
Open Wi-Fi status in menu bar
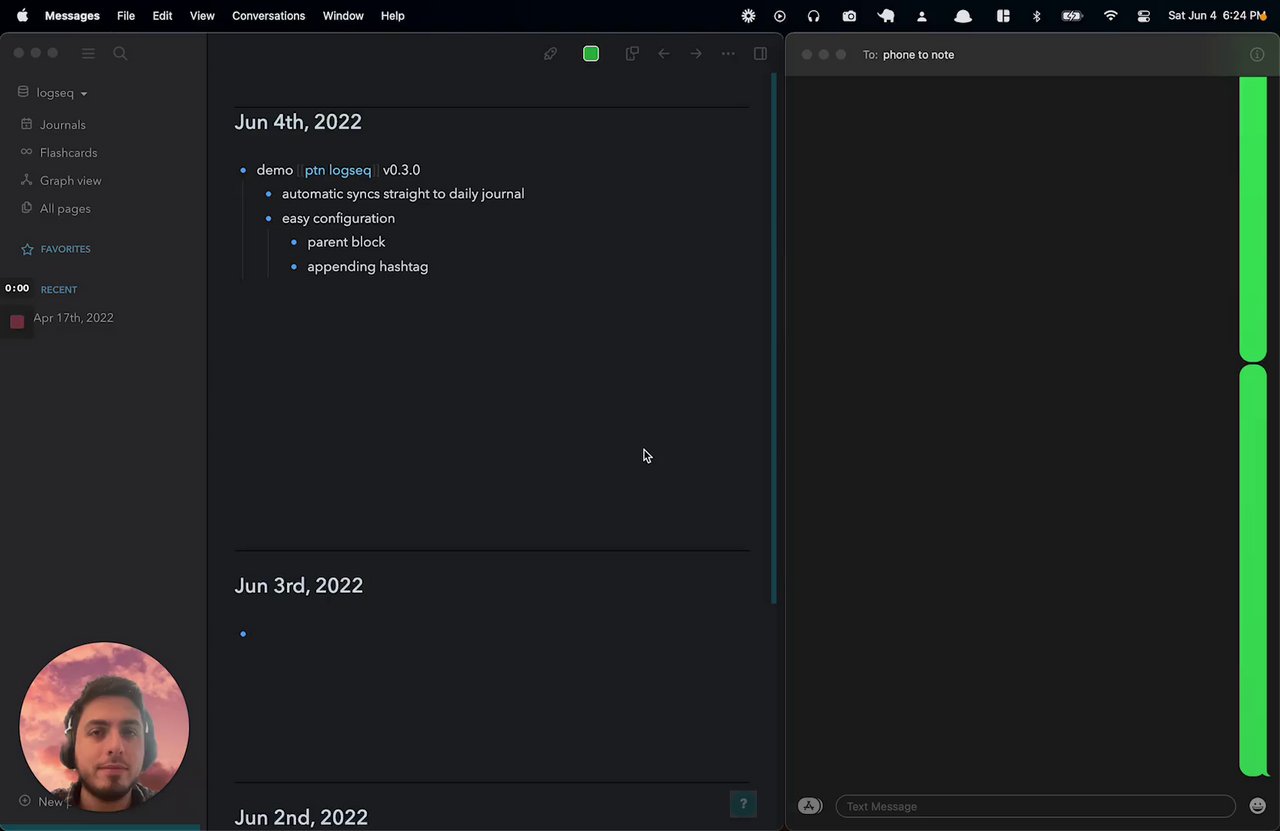click(1110, 16)
